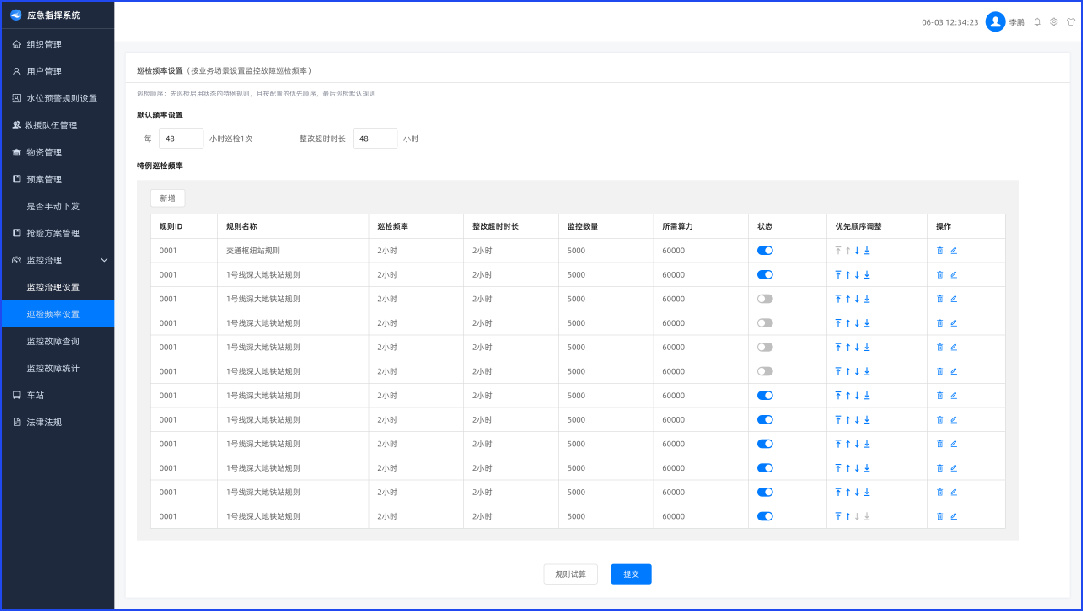The height and width of the screenshot is (611, 1083).
Task: Open 水位预警规则设置 from the sidebar
Action: click(61, 98)
